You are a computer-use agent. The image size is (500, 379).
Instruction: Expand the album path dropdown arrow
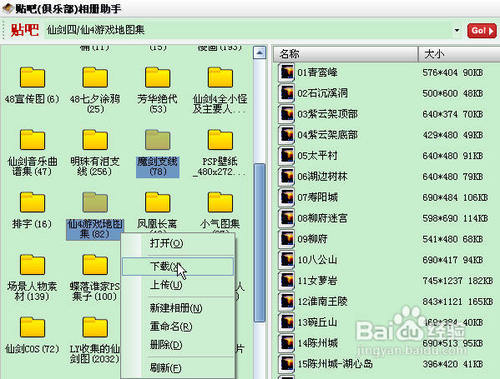(x=457, y=30)
